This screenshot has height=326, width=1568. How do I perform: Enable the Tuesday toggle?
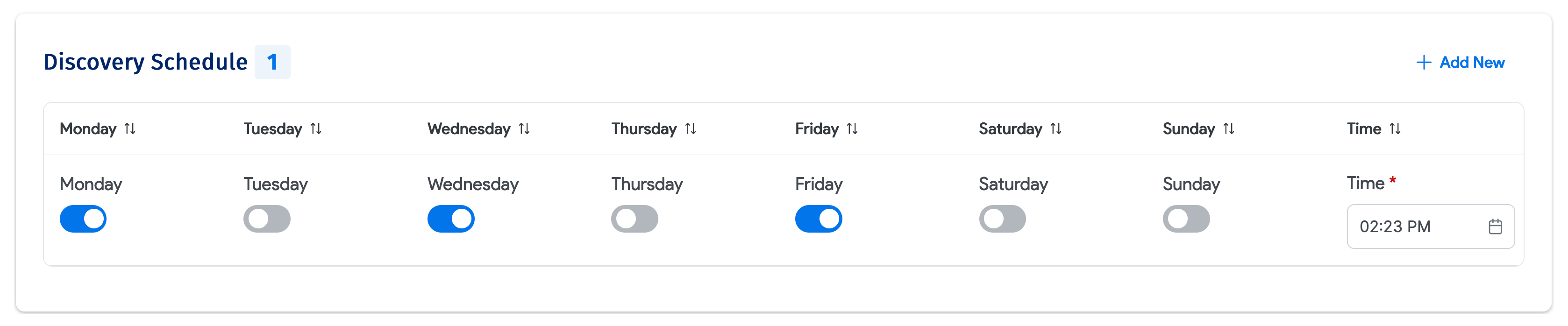(x=265, y=219)
